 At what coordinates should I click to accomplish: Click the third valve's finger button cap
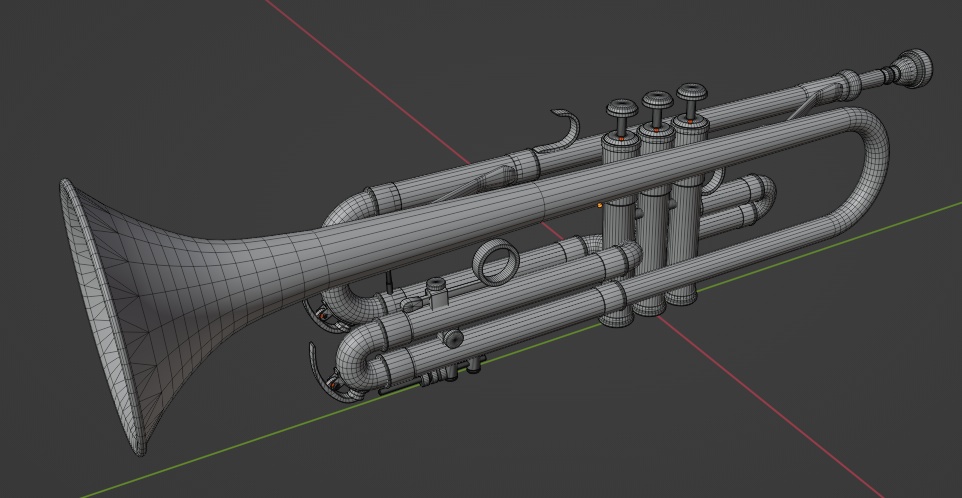692,93
